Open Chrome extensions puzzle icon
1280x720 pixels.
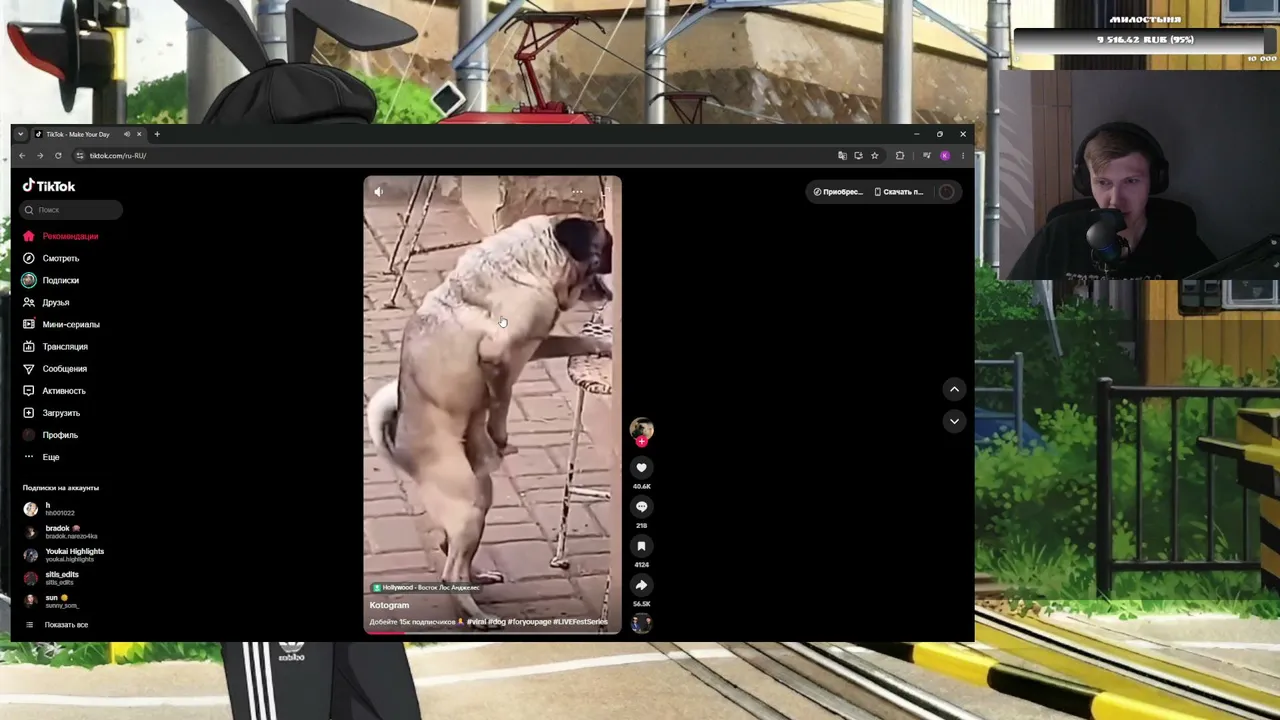(900, 155)
